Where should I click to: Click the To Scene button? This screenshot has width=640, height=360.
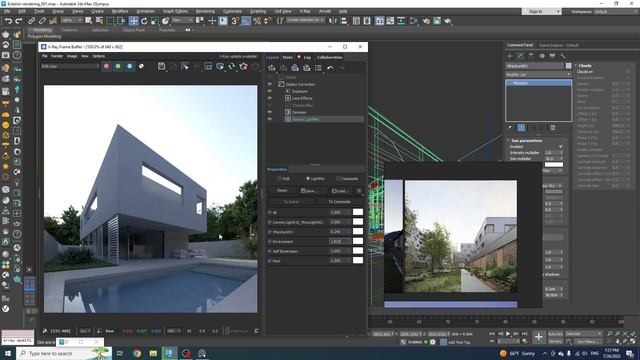click(291, 202)
